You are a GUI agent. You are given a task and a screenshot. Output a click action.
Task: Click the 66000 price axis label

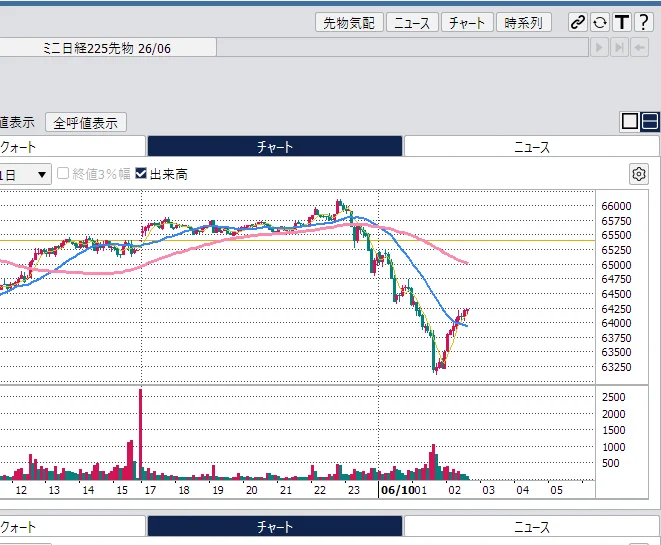(x=616, y=206)
